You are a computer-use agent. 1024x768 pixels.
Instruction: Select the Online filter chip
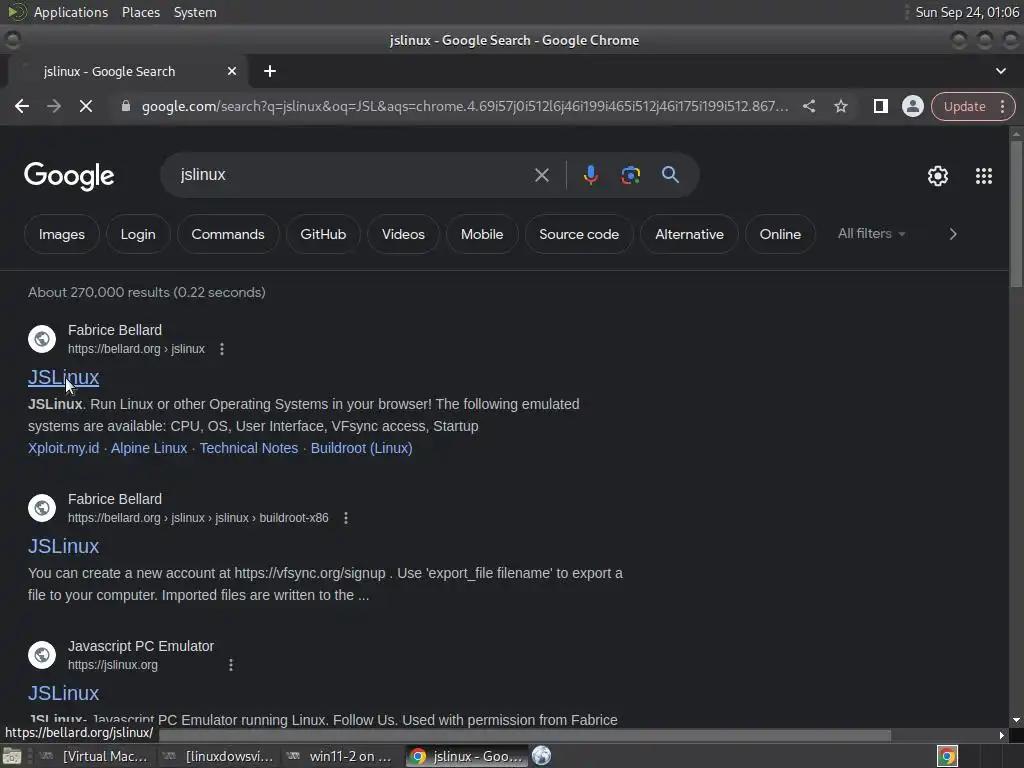tap(780, 234)
